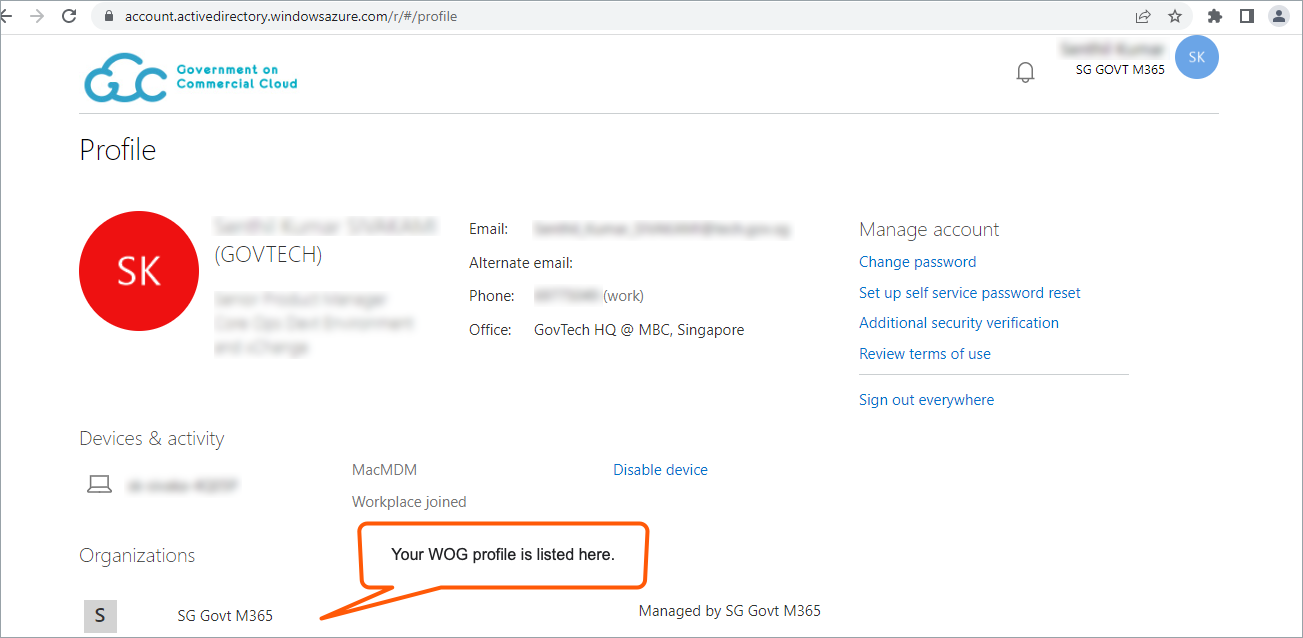Screen dimensions: 1303x638
Task: Click Review terms of use
Action: (x=924, y=353)
